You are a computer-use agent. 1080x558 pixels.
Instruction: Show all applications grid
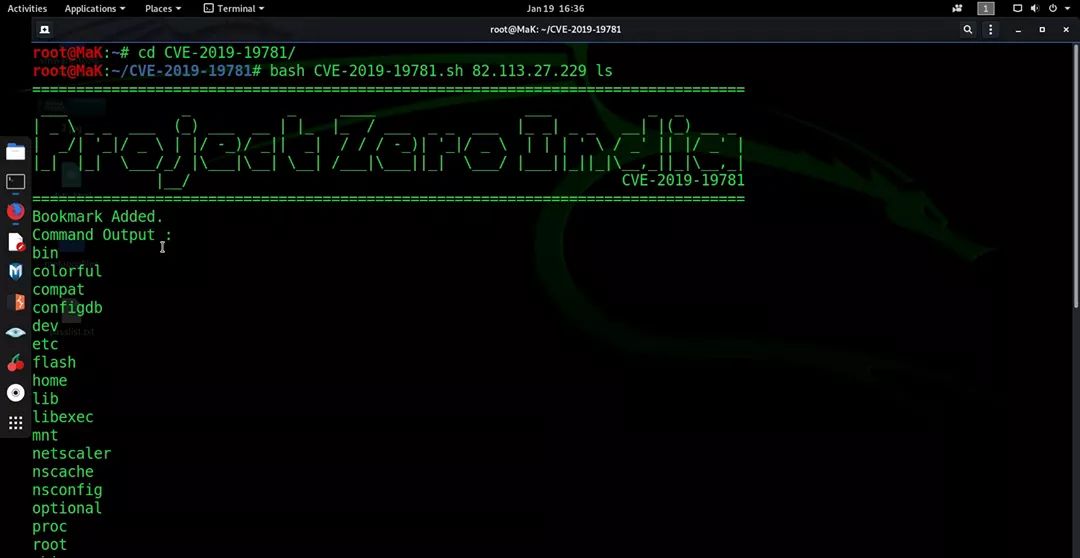point(16,423)
